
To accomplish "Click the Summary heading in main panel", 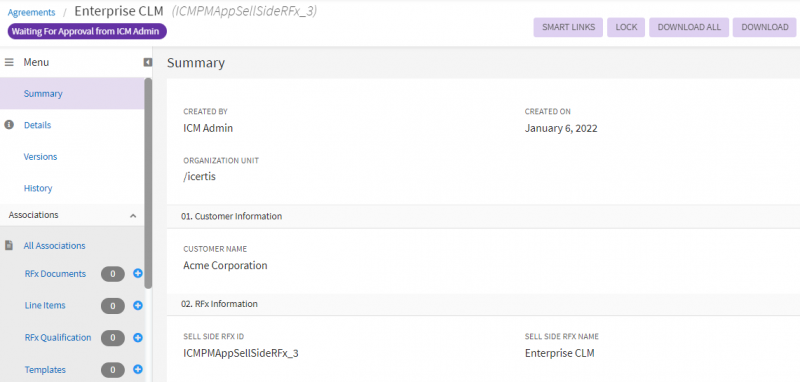I will pyautogui.click(x=196, y=63).
